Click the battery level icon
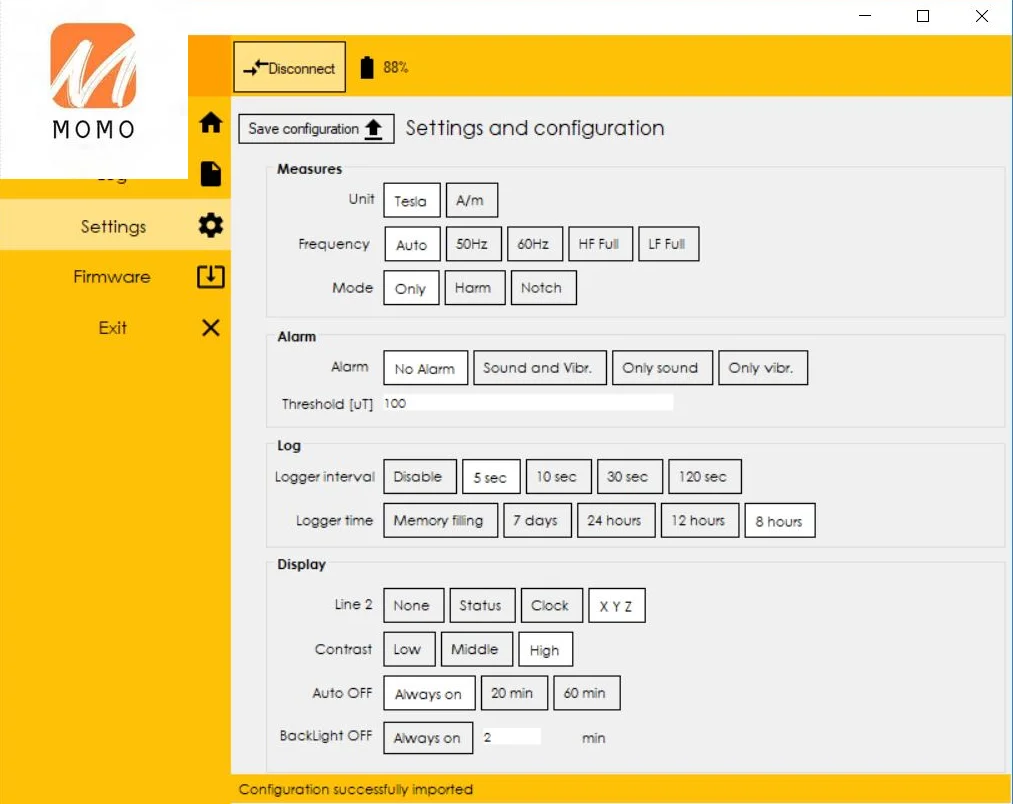The width and height of the screenshot is (1013, 804). [x=367, y=68]
